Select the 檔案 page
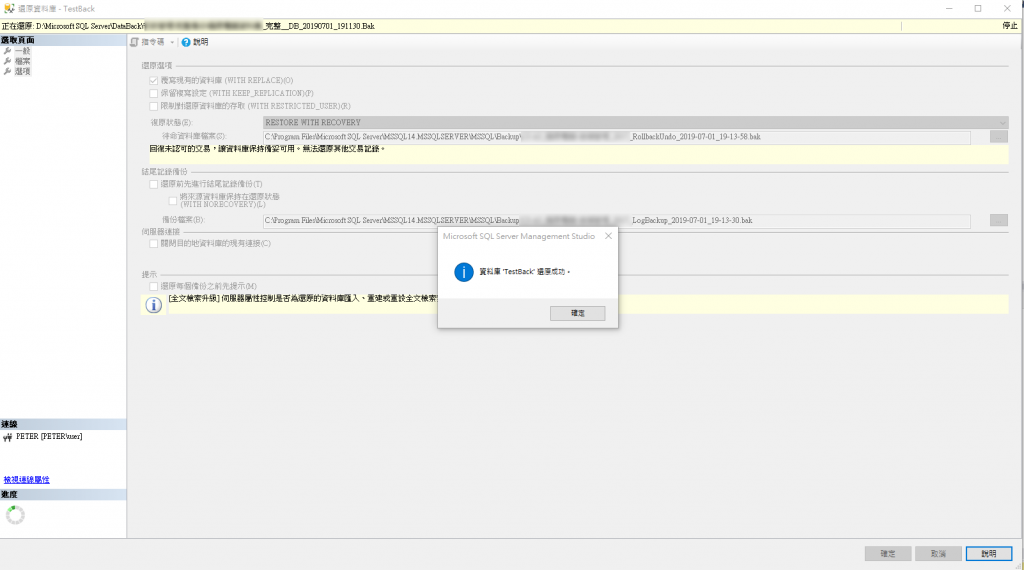The image size is (1024, 570). (x=22, y=61)
